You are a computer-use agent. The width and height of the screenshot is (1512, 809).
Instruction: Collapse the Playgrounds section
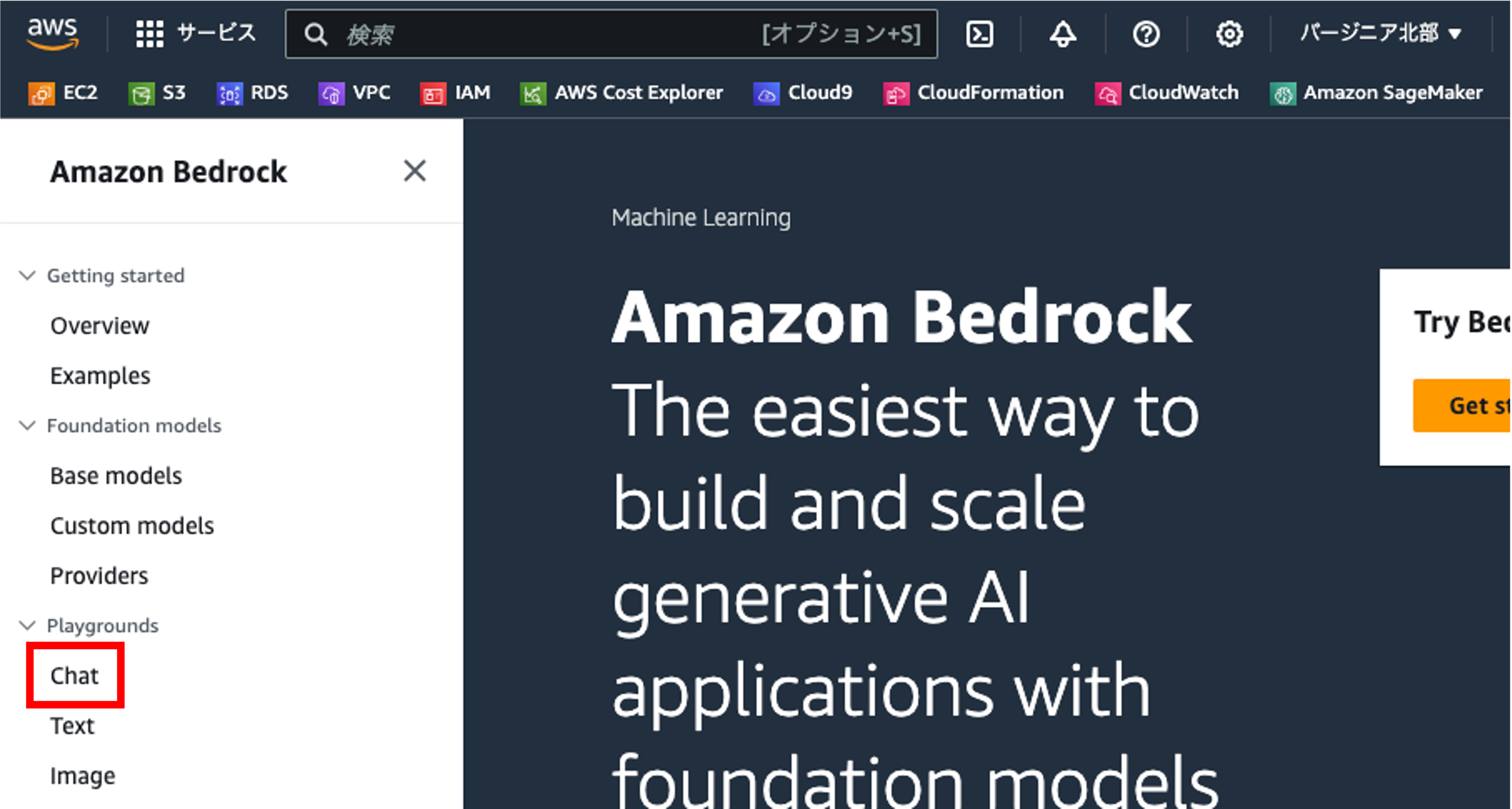[27, 625]
